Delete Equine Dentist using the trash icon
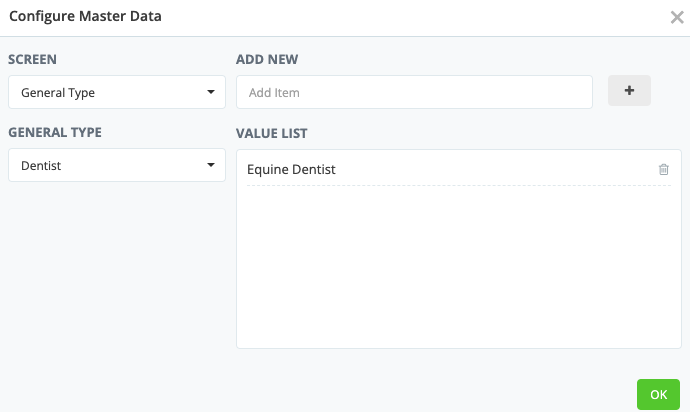 (x=663, y=170)
